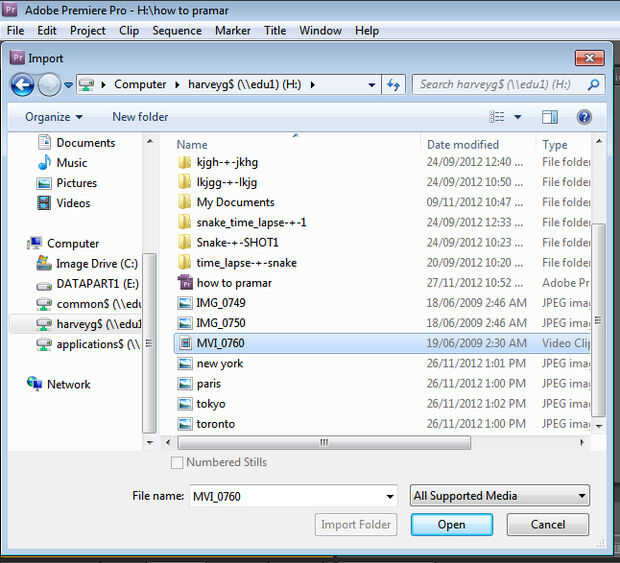
Task: Click the Cancel button
Action: 548,525
